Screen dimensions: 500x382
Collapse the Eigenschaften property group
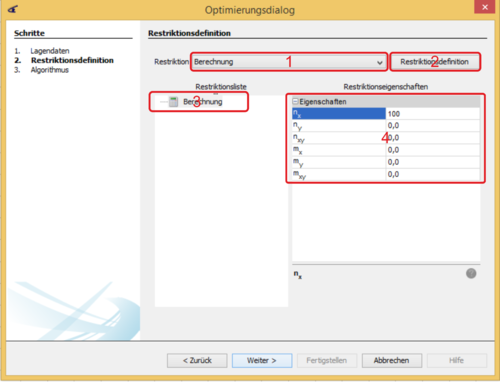295,101
